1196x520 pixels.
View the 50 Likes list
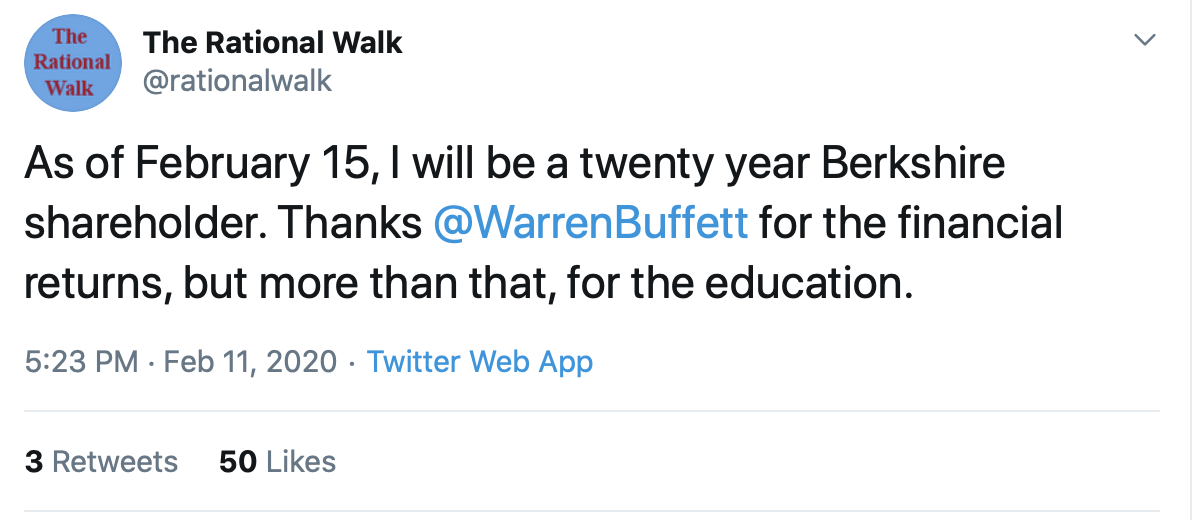click(x=277, y=461)
